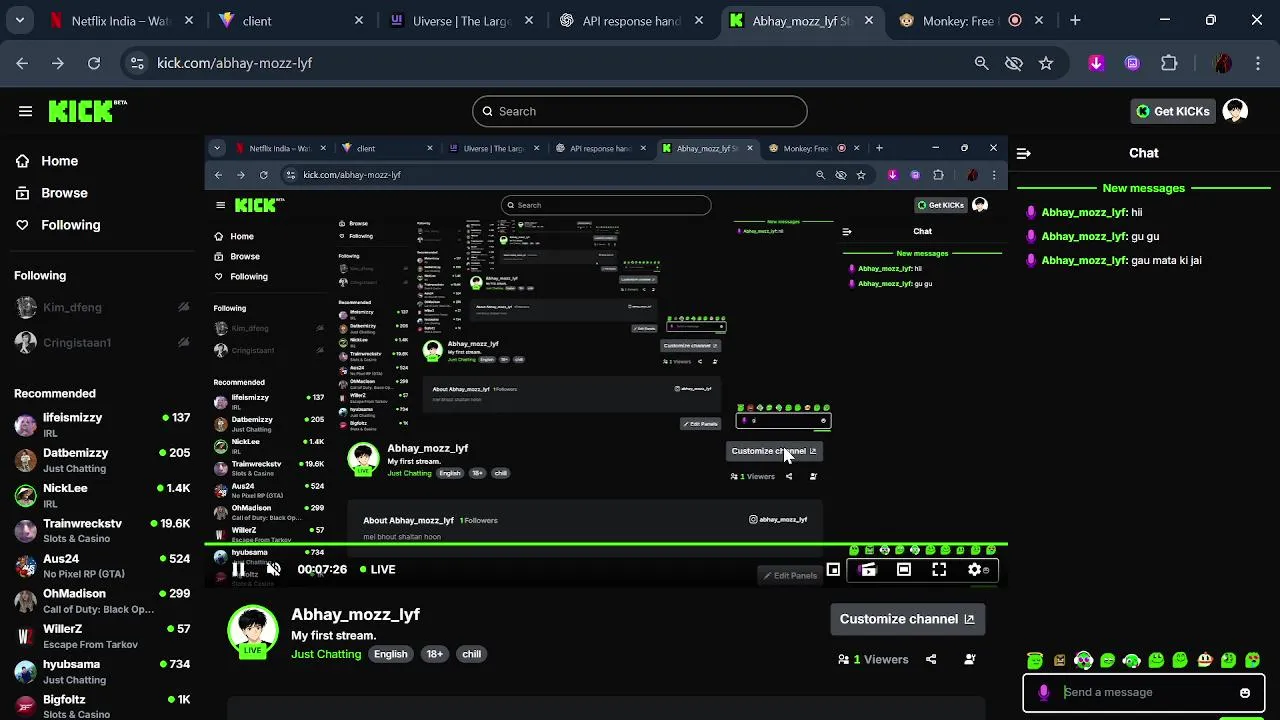The height and width of the screenshot is (720, 1280).
Task: Open the browser zoom indicator
Action: click(982, 63)
